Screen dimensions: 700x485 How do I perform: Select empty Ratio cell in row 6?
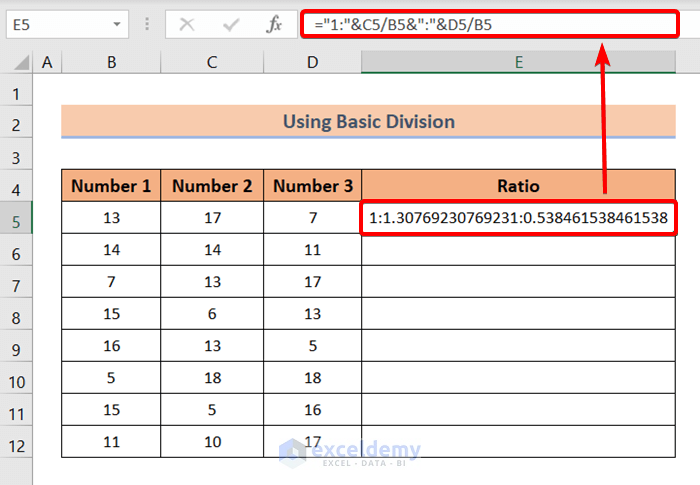[518, 250]
